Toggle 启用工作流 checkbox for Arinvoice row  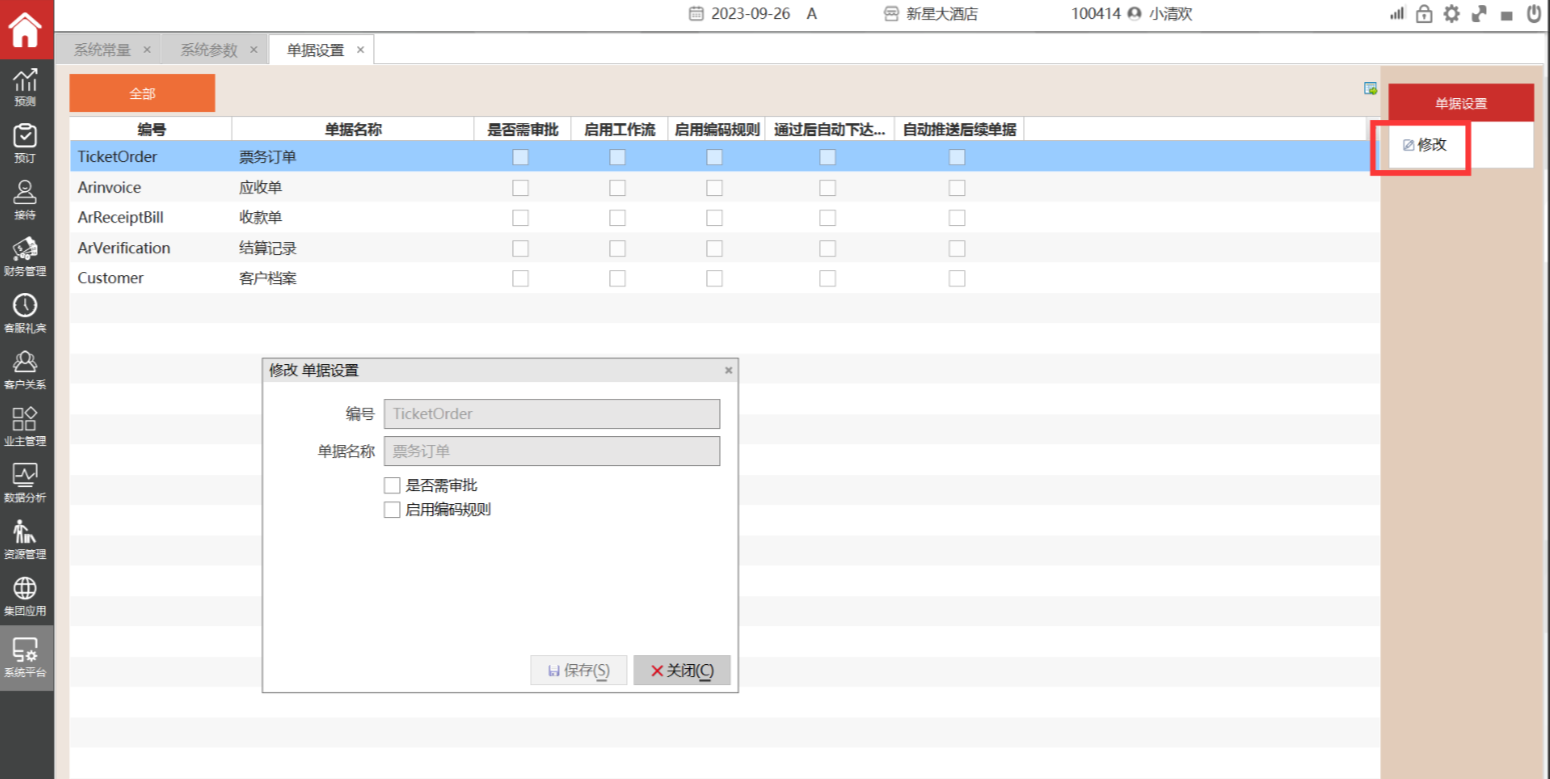pyautogui.click(x=618, y=188)
